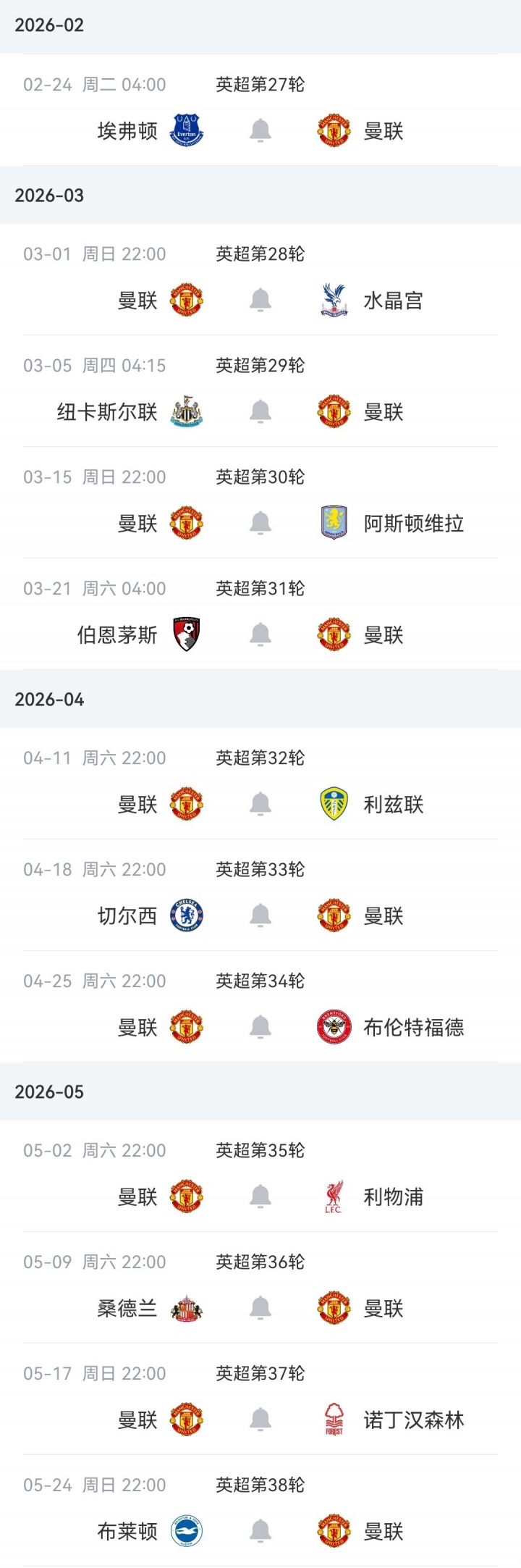Toggle reminder bell for 切尔西 vs 曼联
The image size is (521, 1568).
[x=260, y=915]
